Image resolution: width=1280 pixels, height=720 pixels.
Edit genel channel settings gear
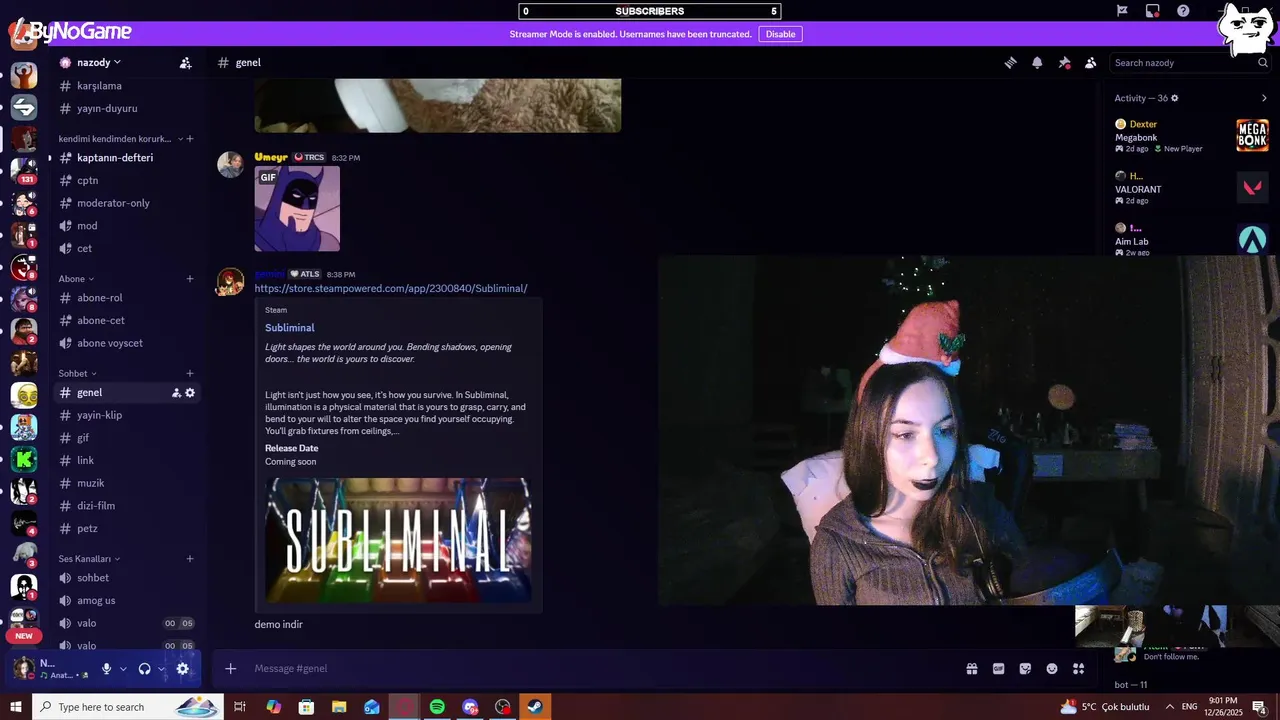coord(190,393)
